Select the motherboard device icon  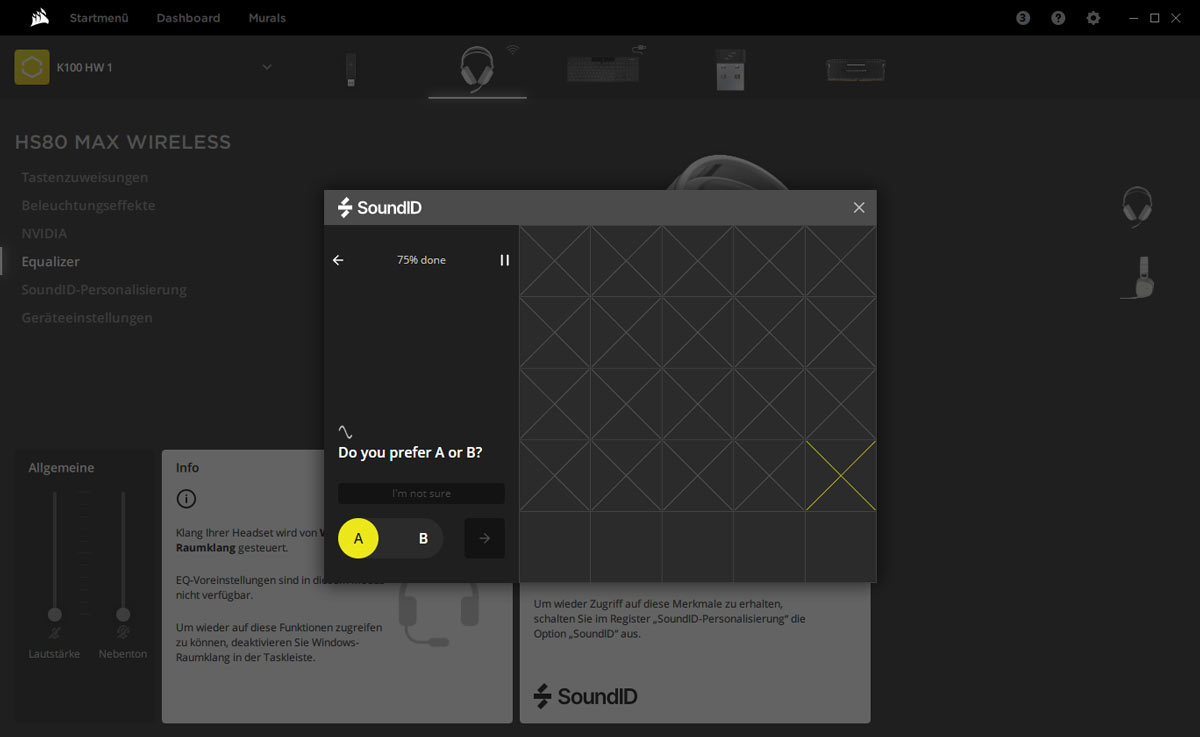731,69
